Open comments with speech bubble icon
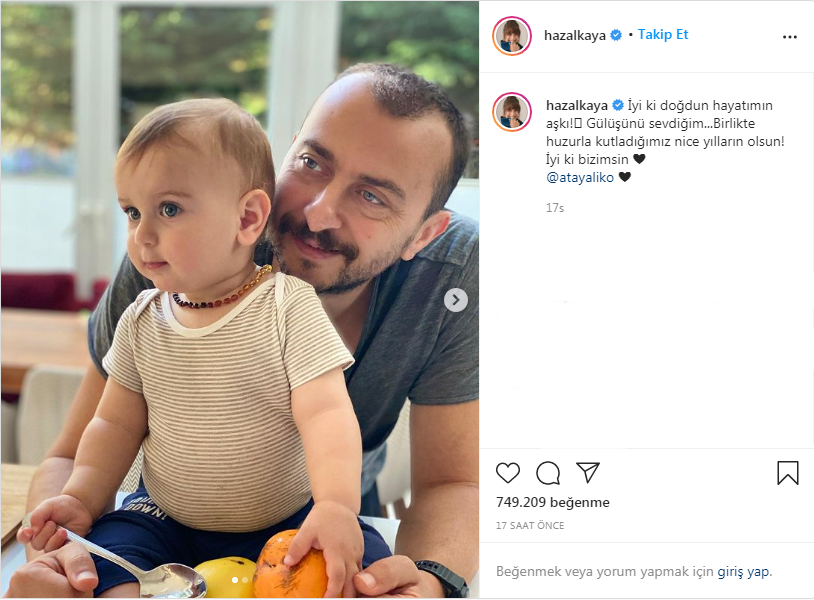The height and width of the screenshot is (600, 814). click(548, 473)
